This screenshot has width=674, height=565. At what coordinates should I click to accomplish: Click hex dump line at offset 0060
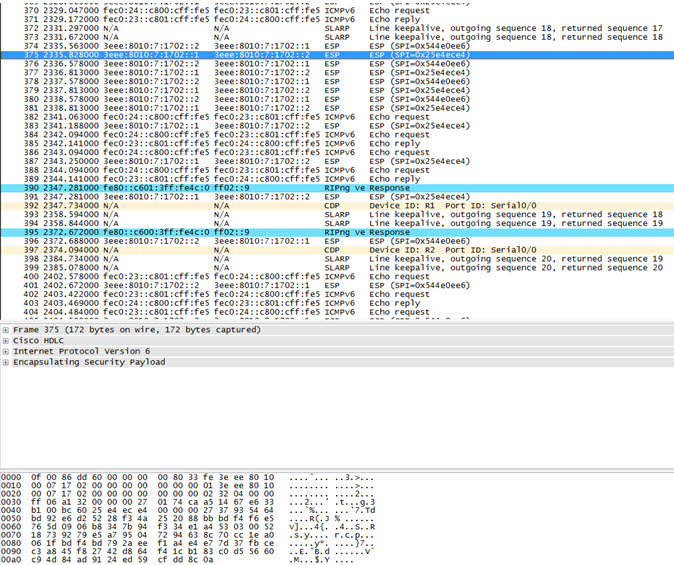pos(188,527)
